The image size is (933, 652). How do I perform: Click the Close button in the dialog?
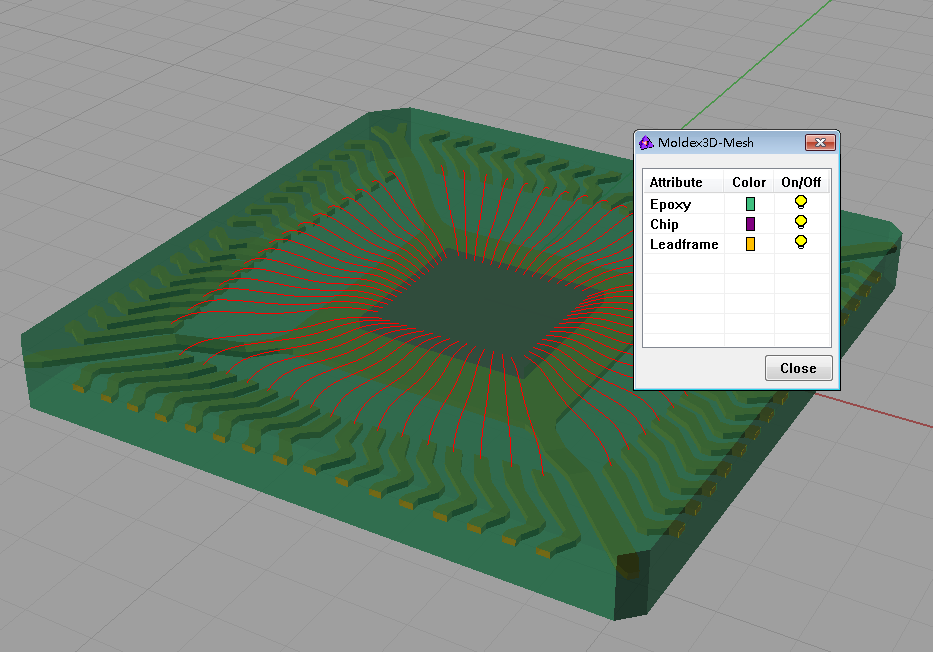(x=799, y=368)
